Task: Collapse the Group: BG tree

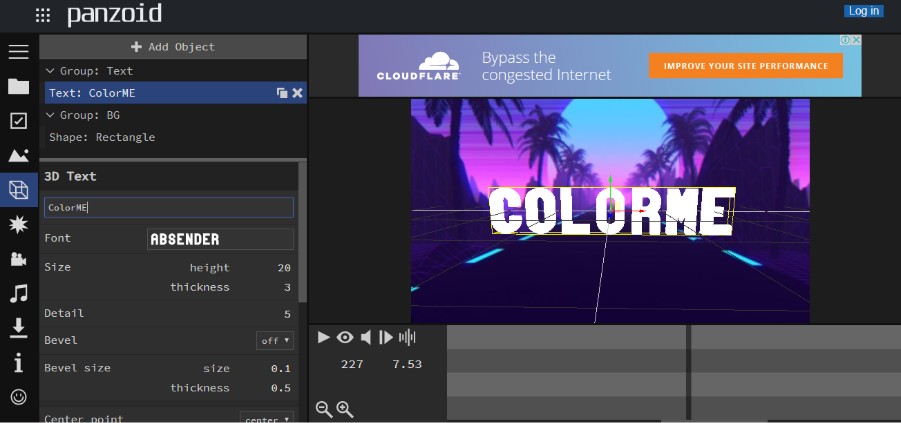Action: click(50, 116)
